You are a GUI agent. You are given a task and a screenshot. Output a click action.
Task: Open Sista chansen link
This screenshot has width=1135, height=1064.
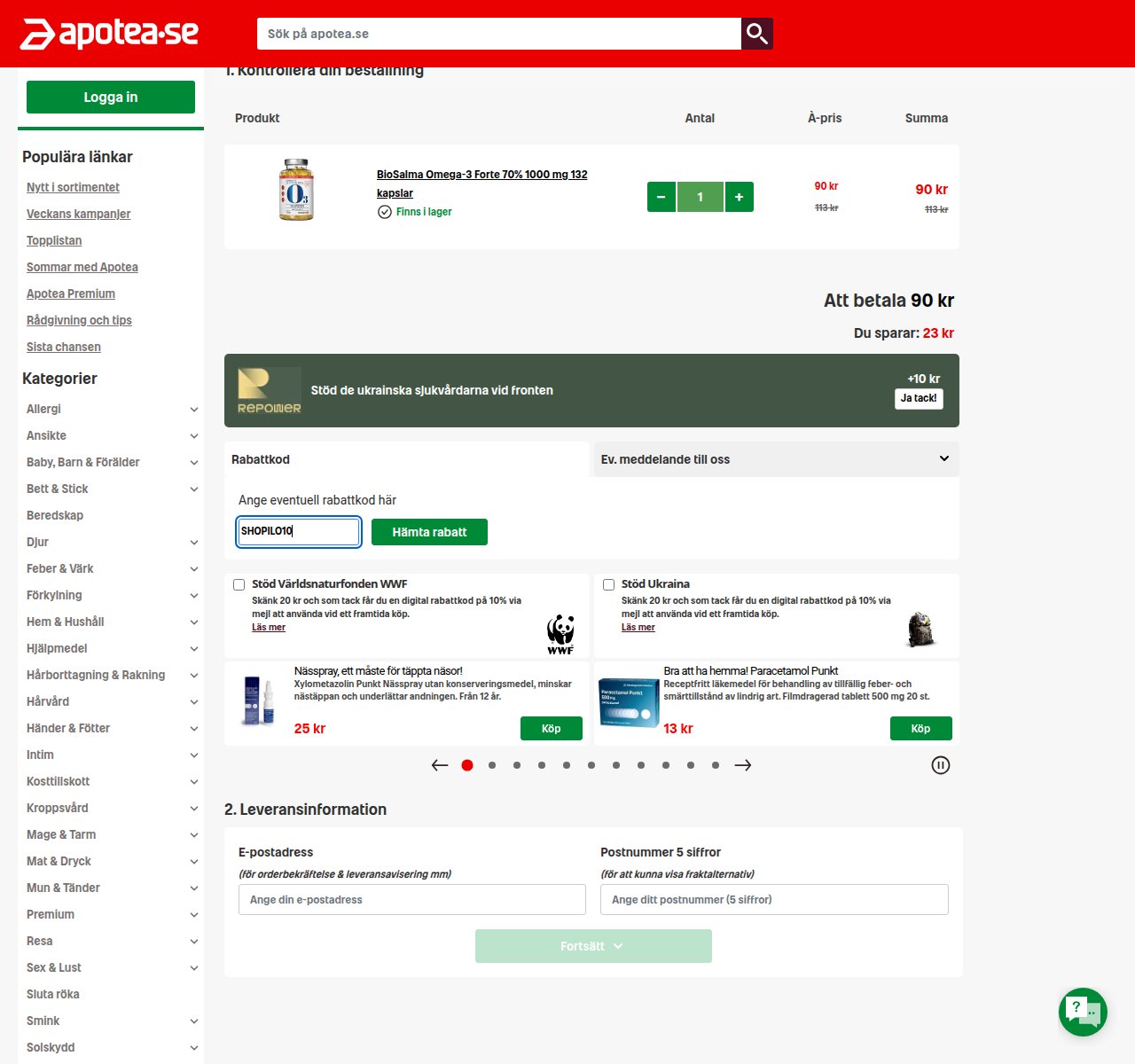coord(64,347)
